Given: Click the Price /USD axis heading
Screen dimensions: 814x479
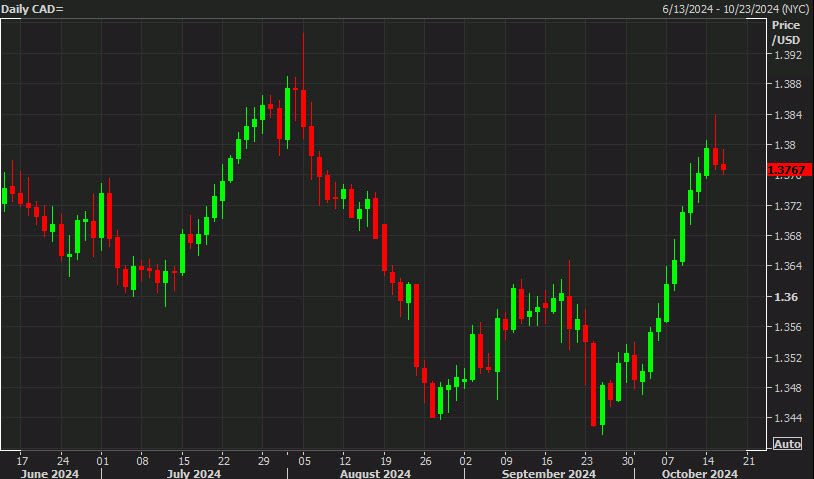Looking at the screenshot, I should [x=785, y=32].
